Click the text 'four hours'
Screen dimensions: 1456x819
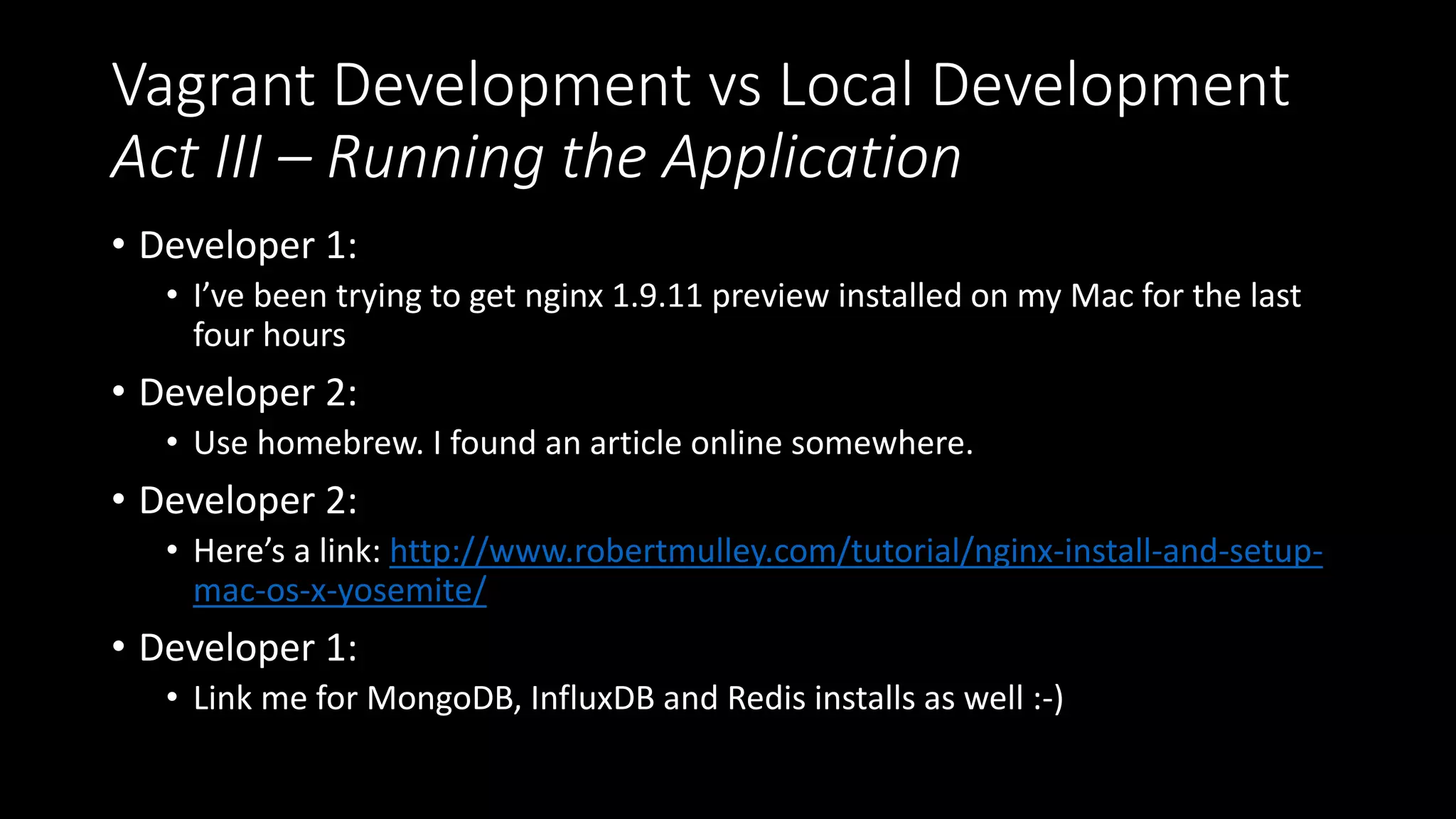pyautogui.click(x=269, y=335)
